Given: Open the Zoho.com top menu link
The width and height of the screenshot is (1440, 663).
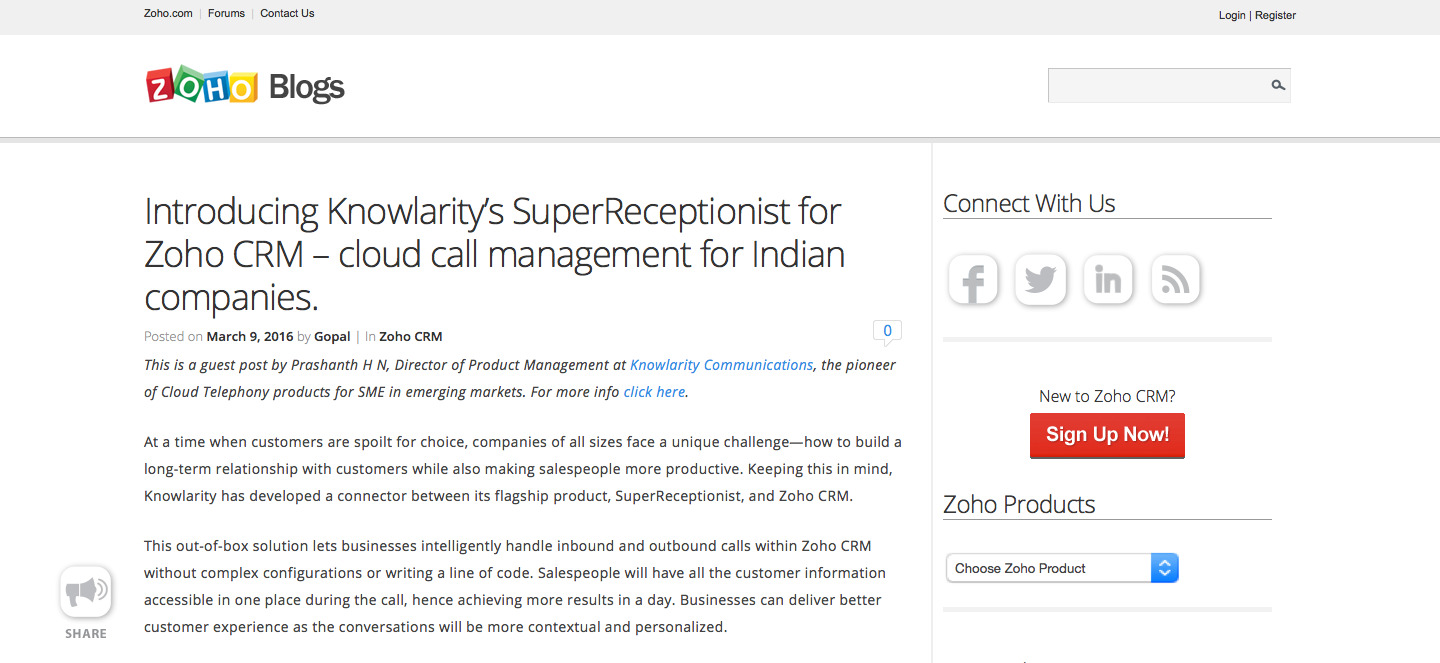Looking at the screenshot, I should [x=168, y=13].
